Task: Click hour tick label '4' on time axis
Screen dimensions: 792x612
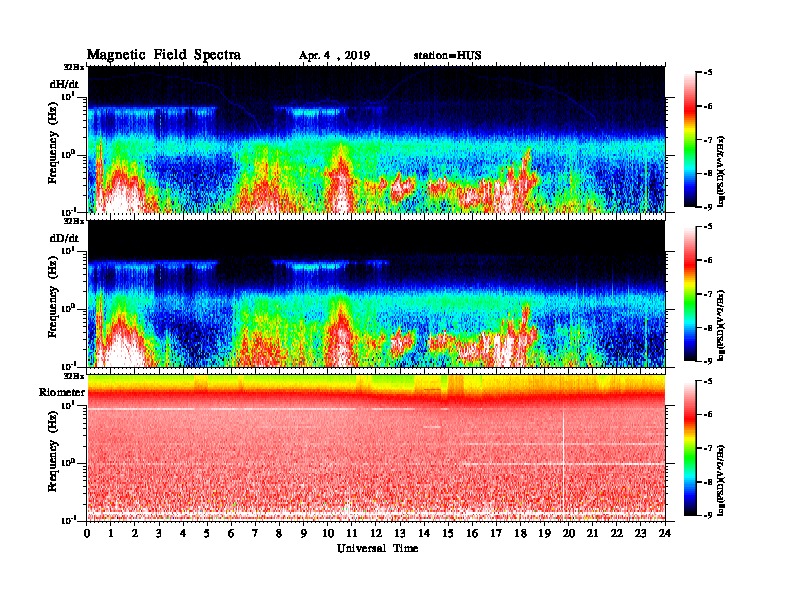Action: [183, 534]
